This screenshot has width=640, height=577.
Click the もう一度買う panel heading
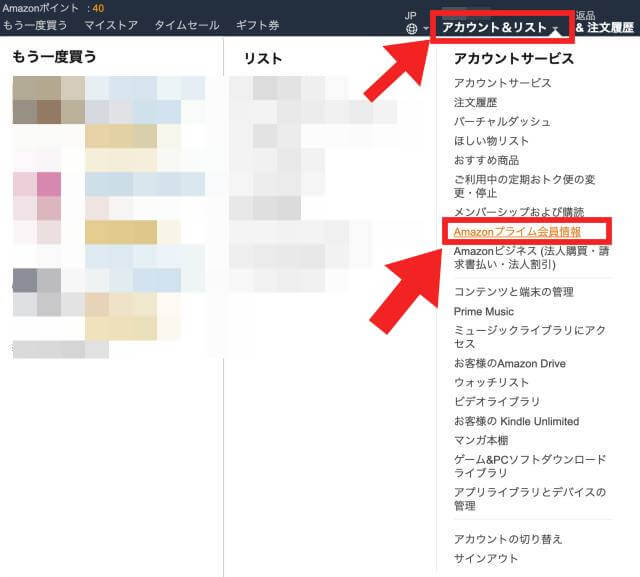(54, 57)
